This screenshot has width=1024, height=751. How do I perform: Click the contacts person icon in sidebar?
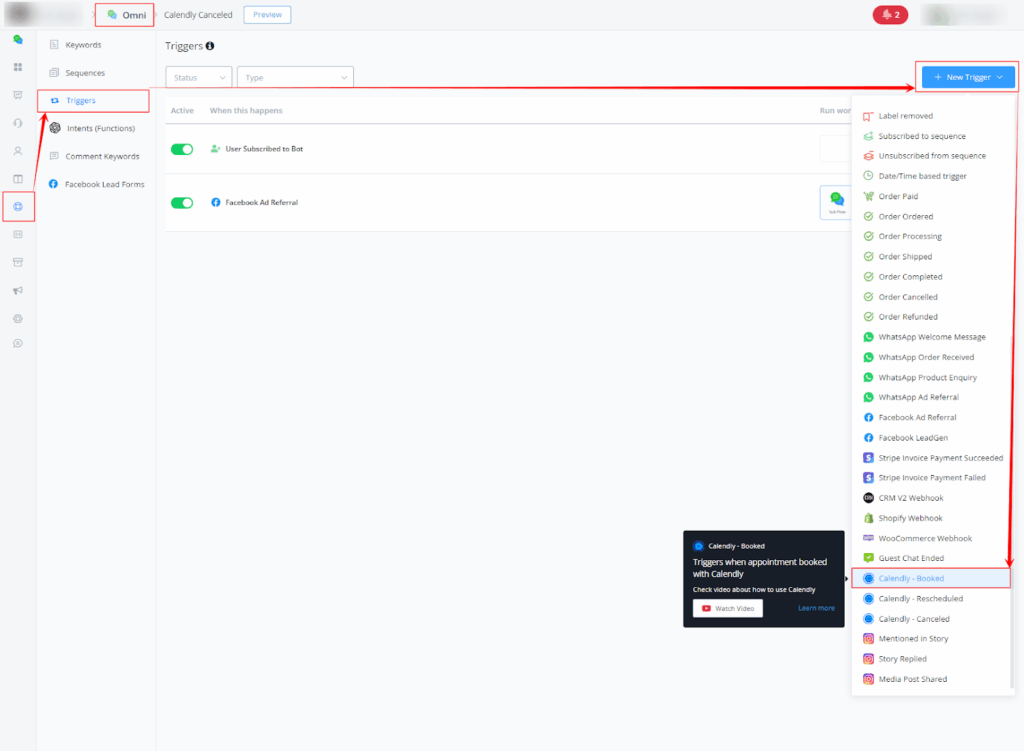(18, 151)
